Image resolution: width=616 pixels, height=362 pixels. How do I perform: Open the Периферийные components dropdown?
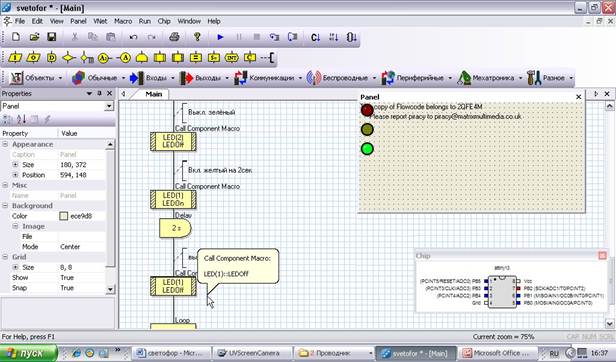(x=417, y=78)
